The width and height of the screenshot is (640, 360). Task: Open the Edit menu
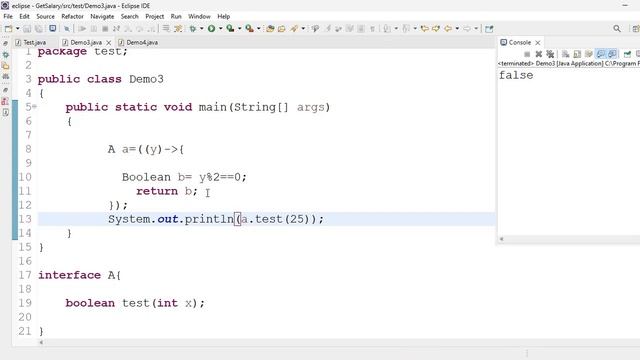24,16
